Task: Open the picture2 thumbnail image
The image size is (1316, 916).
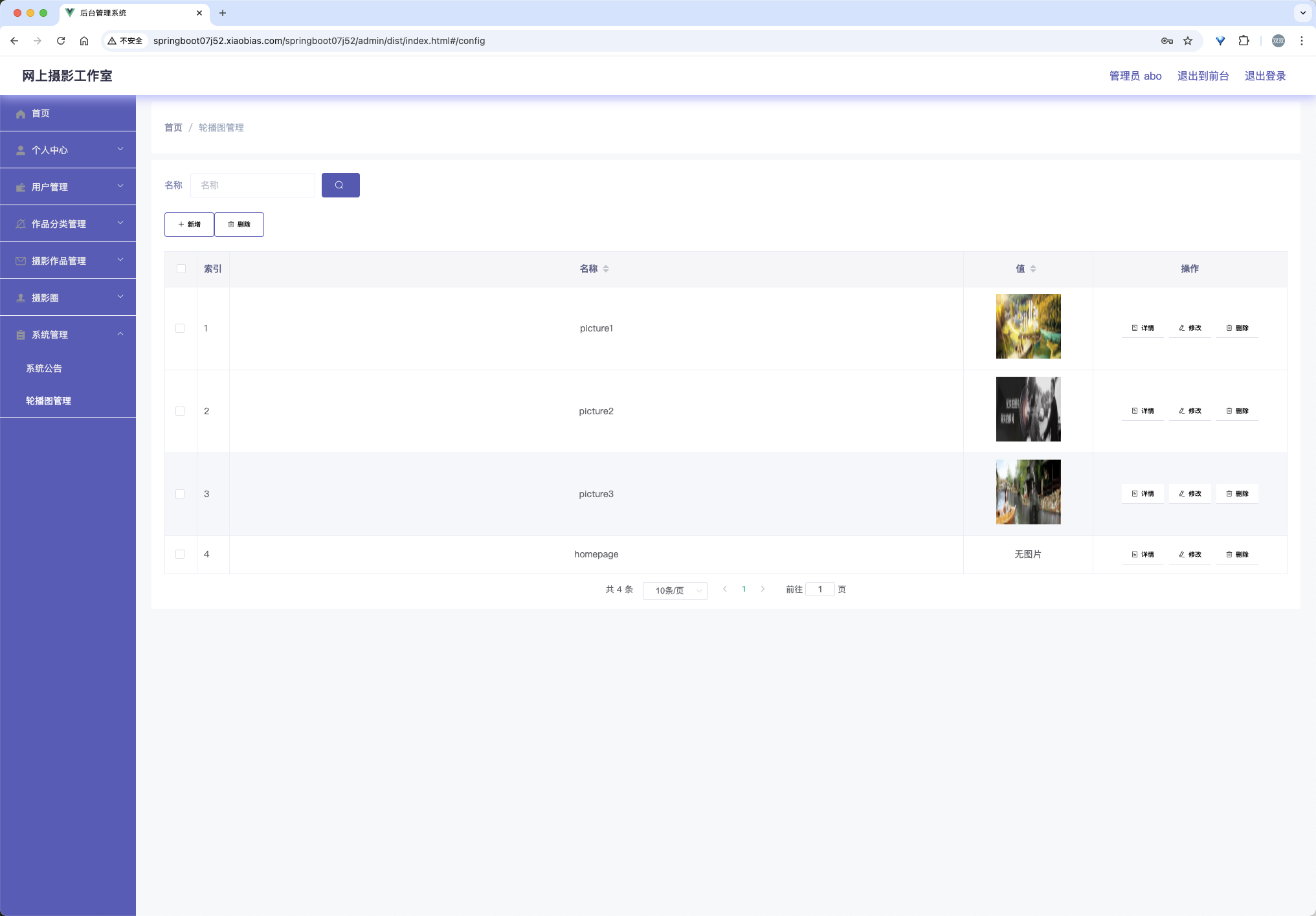Action: (x=1028, y=409)
